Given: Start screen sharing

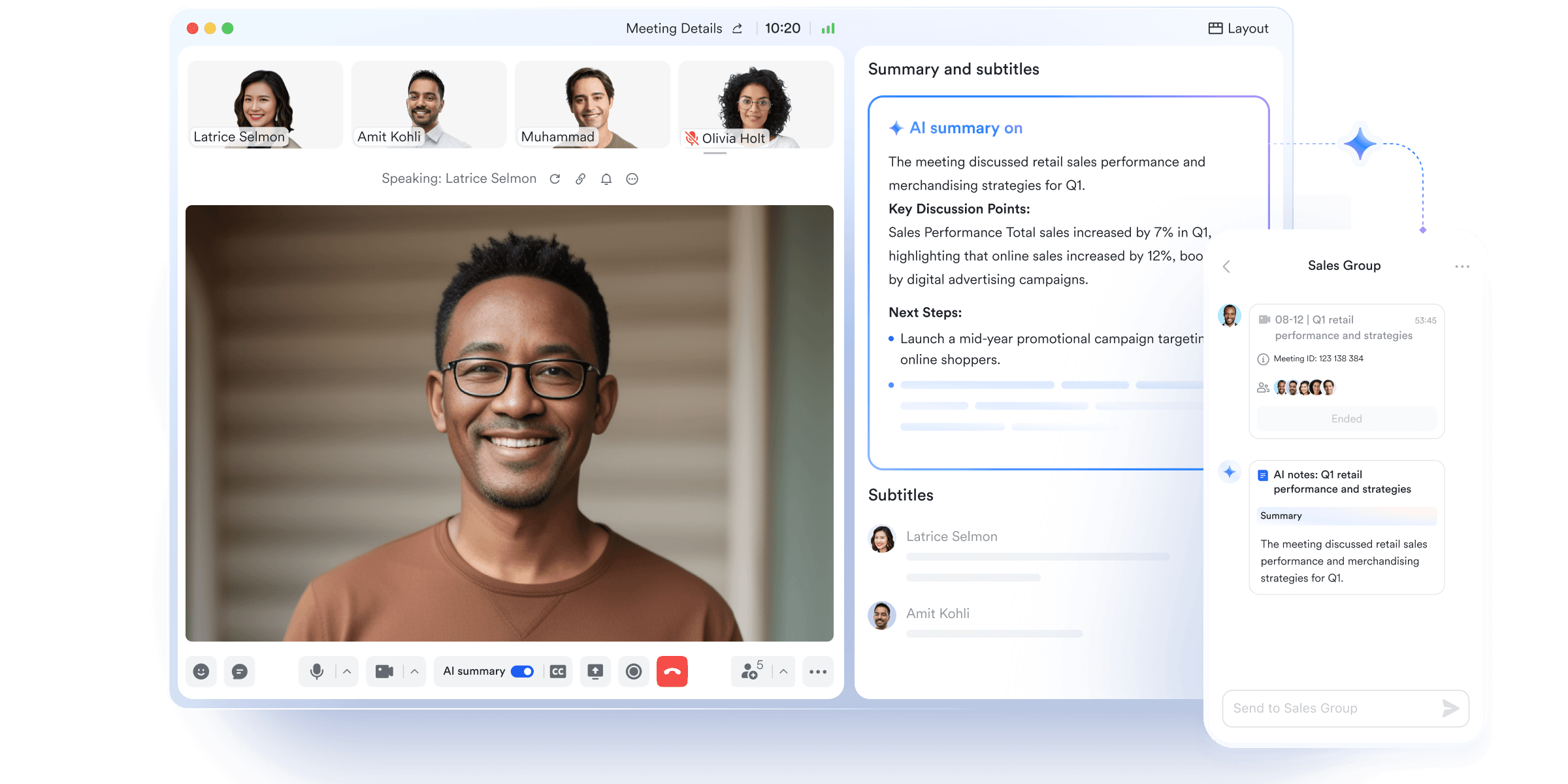Looking at the screenshot, I should click(x=595, y=672).
